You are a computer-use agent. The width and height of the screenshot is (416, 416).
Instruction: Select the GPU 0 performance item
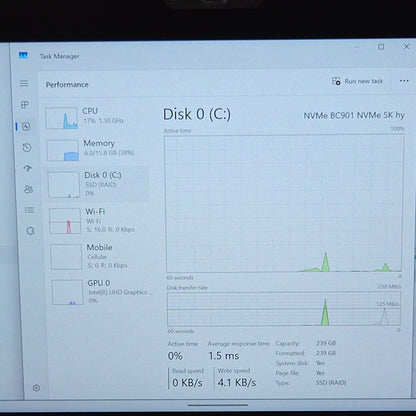pos(102,292)
